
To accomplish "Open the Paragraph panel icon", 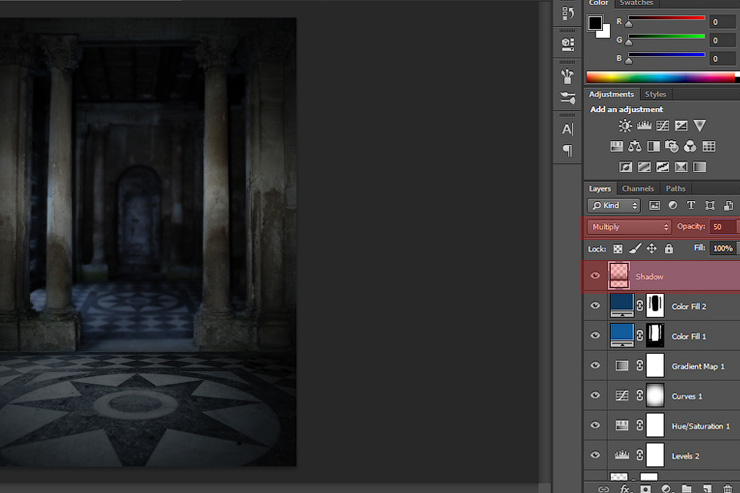I will pyautogui.click(x=568, y=151).
